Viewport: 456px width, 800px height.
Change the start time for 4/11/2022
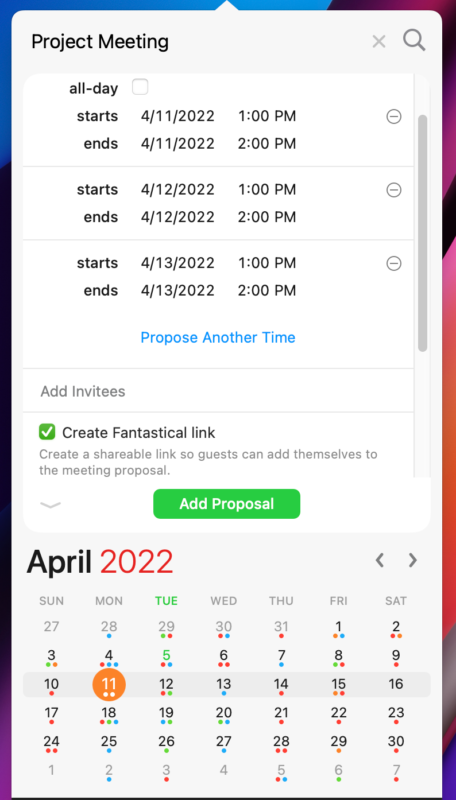pos(267,116)
